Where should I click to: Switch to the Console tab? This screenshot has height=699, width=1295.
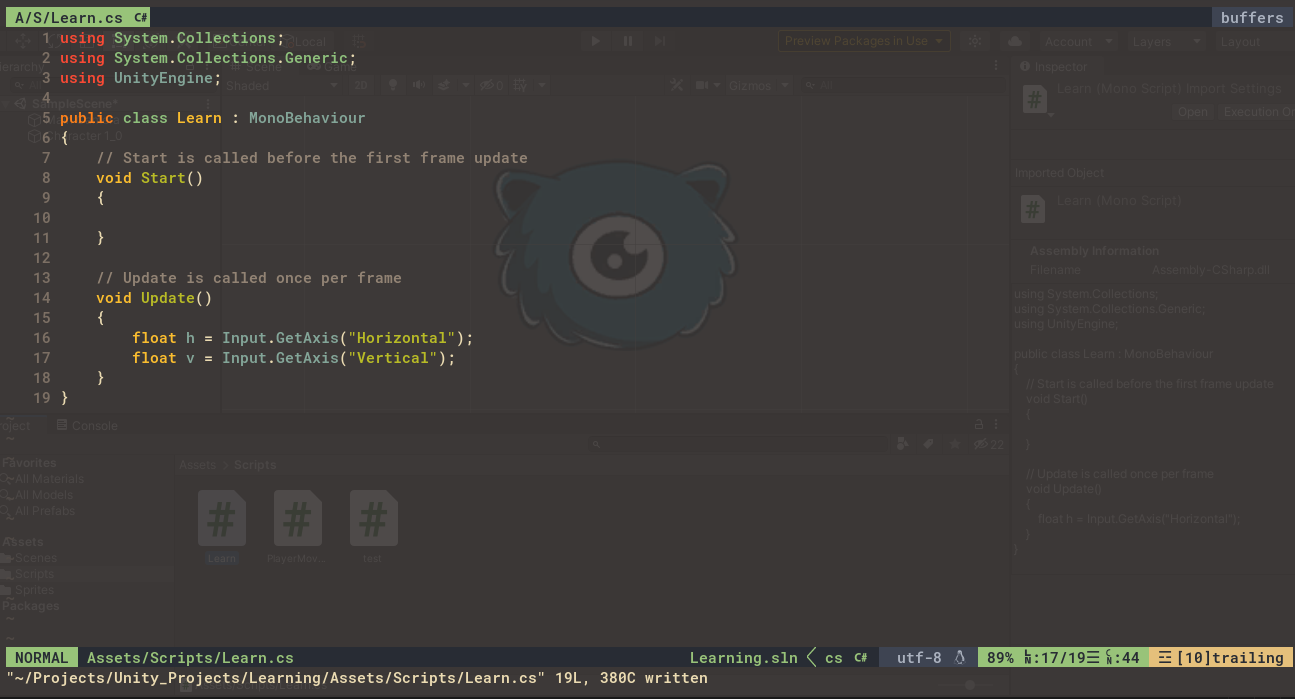(x=87, y=425)
